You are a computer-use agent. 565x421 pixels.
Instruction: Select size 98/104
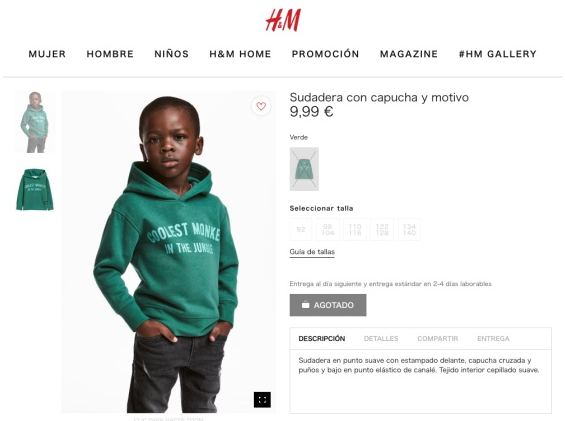pyautogui.click(x=328, y=230)
